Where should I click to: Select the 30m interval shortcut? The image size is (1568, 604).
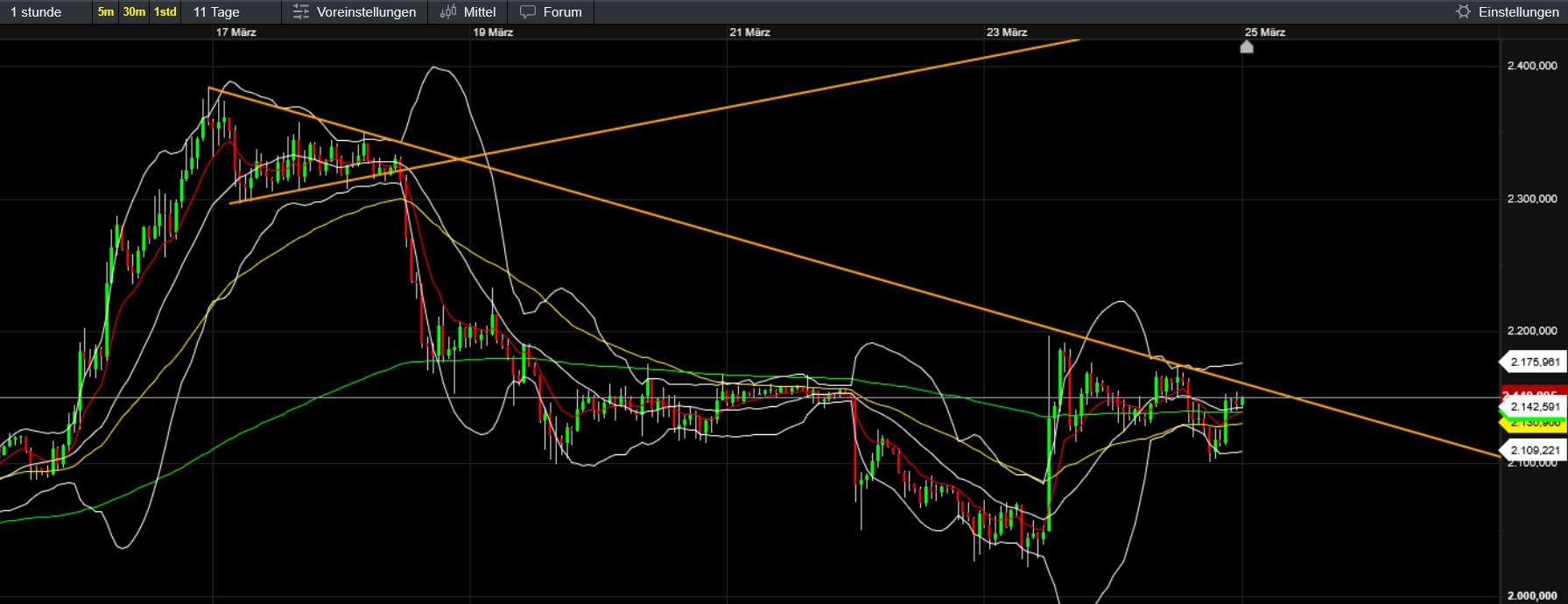(x=134, y=12)
